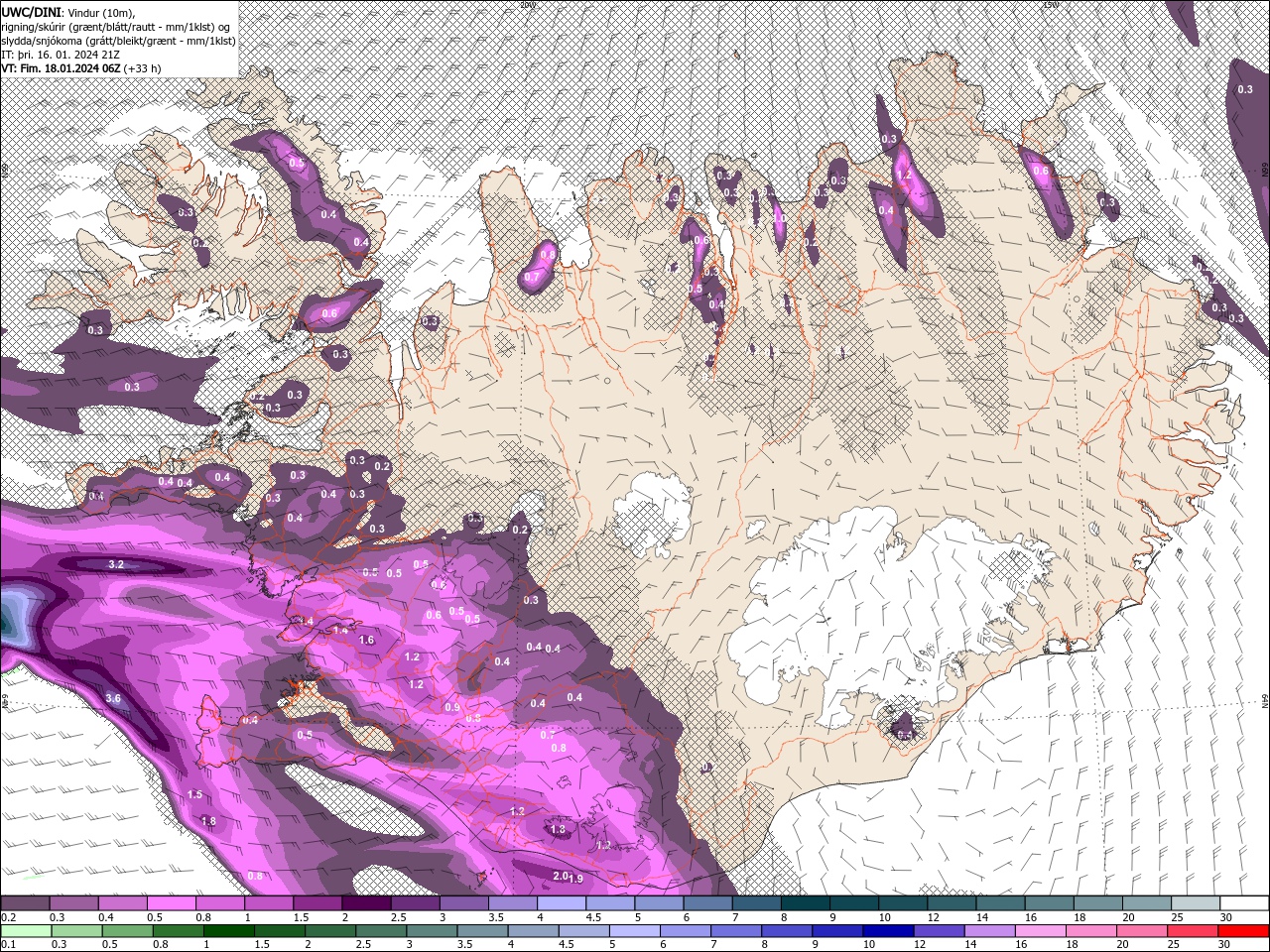Viewport: 1270px width, 952px height.
Task: Click the '3.2' precipitation value on the map
Action: click(x=116, y=564)
